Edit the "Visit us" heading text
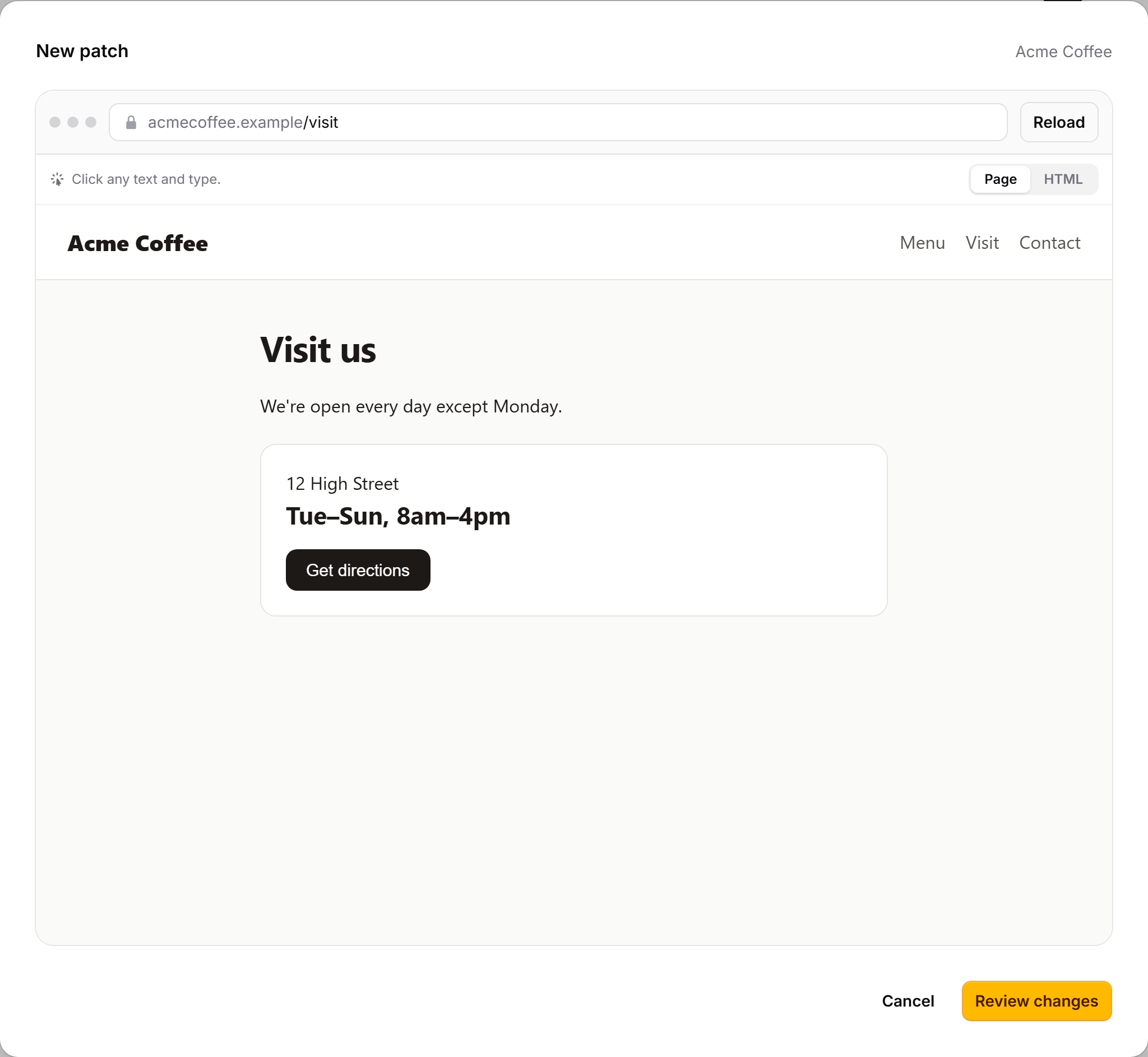Viewport: 1148px width, 1057px height. click(x=318, y=350)
